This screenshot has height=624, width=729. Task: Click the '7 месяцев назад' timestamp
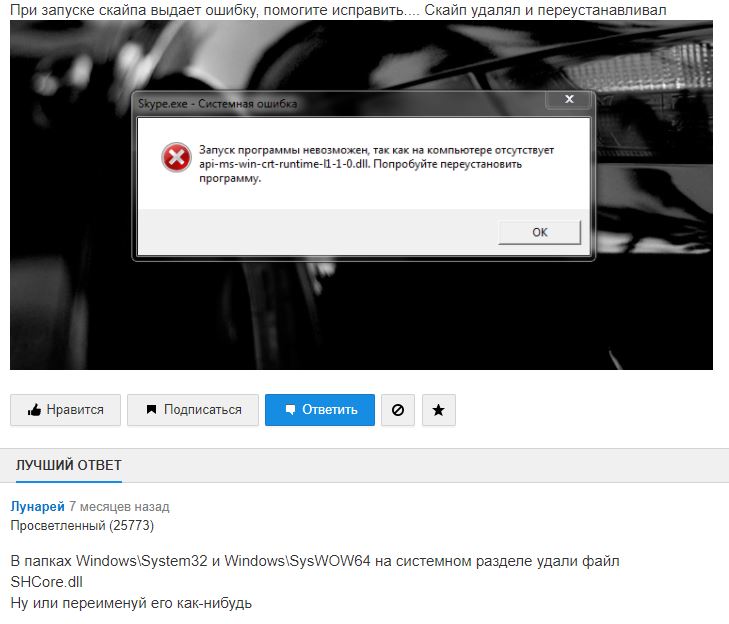(119, 506)
